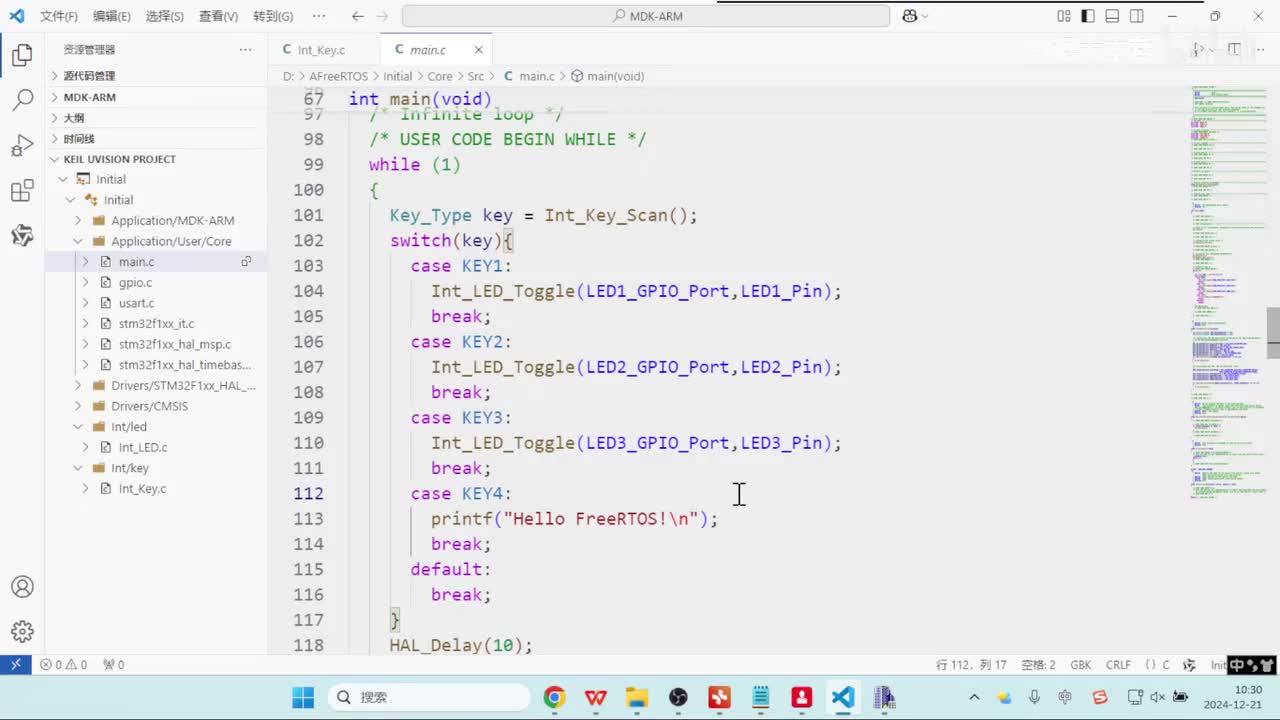Toggle the bottom panel visibility
The width and height of the screenshot is (1280, 720).
[x=1112, y=16]
